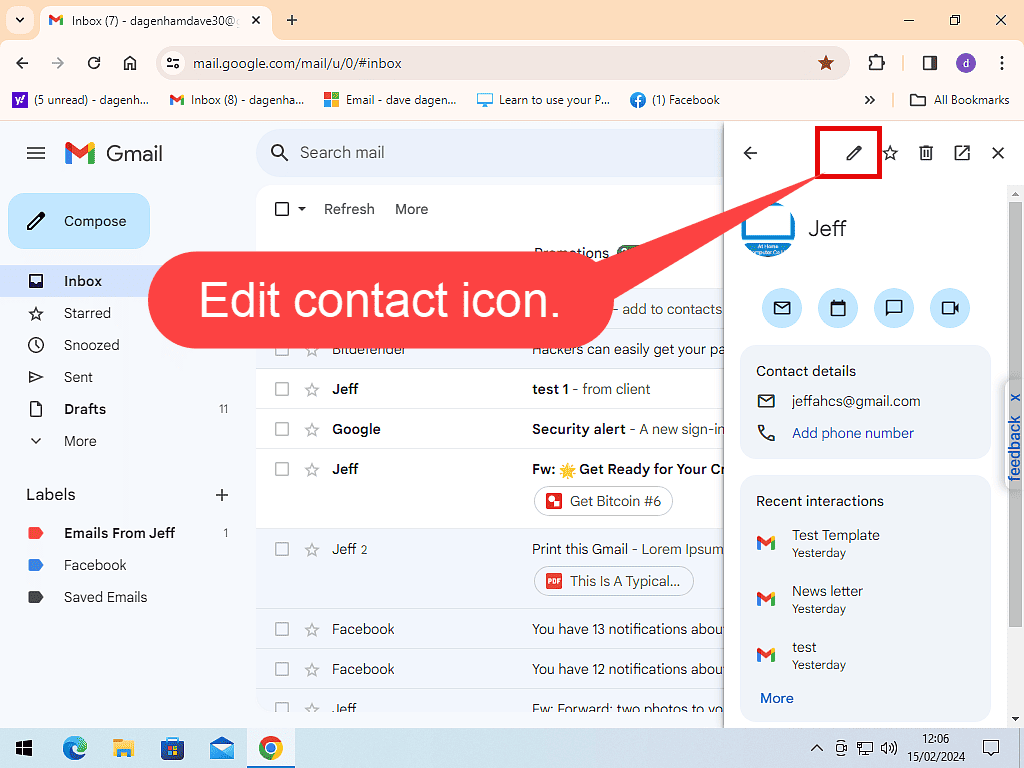Go back in contact side panel
This screenshot has height=768, width=1024.
point(750,153)
